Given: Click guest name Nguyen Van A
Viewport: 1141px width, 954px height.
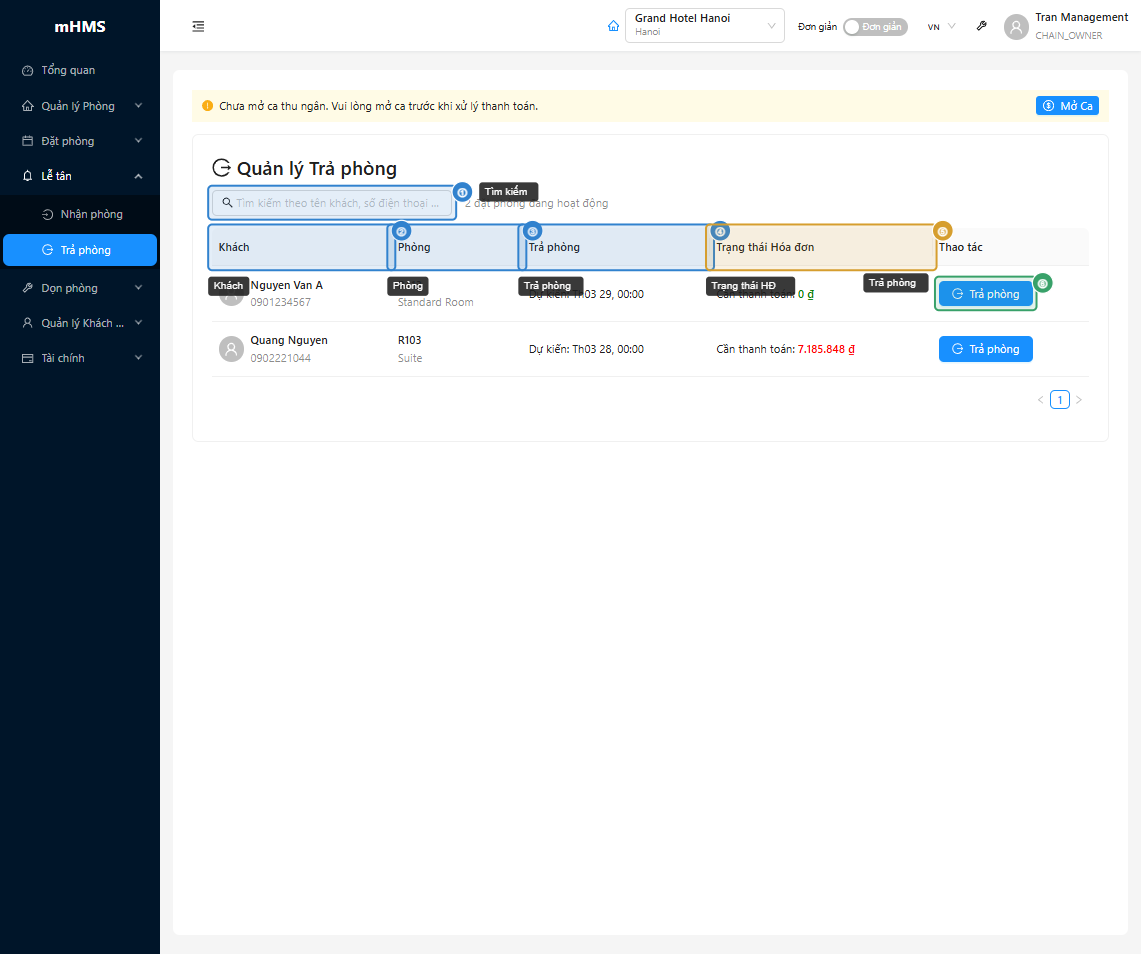Looking at the screenshot, I should pyautogui.click(x=287, y=285).
